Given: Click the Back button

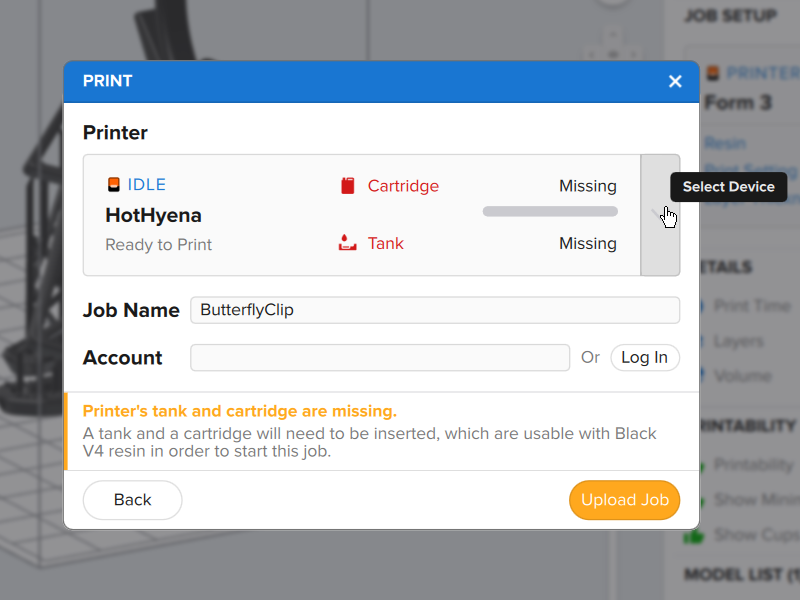Looking at the screenshot, I should (x=133, y=499).
